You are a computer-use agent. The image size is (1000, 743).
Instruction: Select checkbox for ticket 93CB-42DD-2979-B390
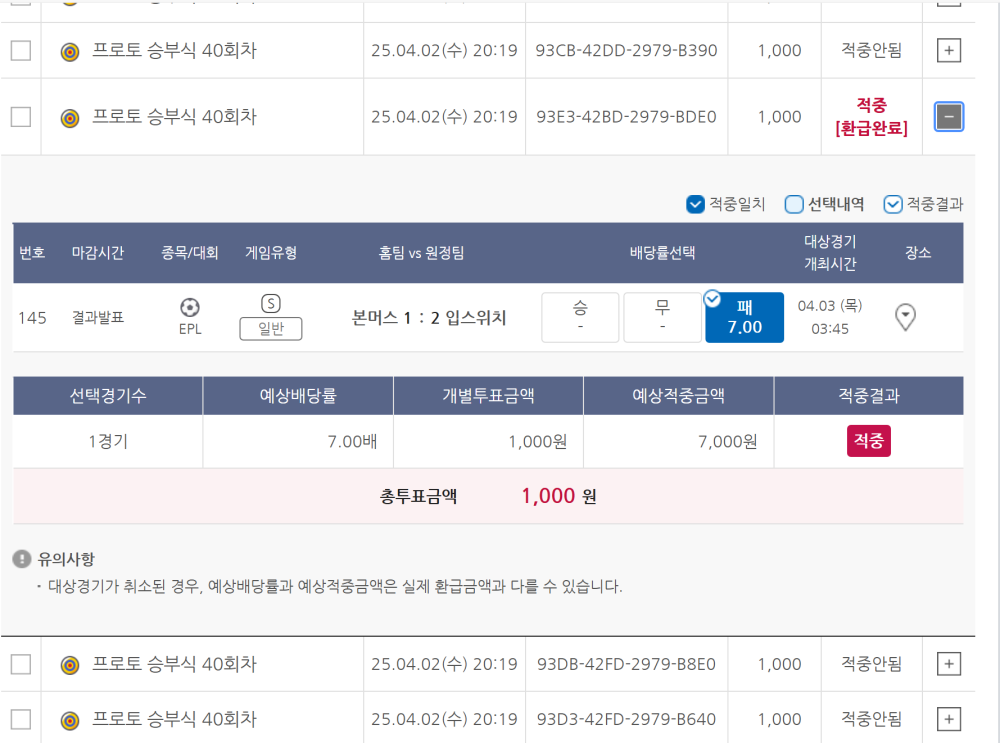pyautogui.click(x=21, y=51)
